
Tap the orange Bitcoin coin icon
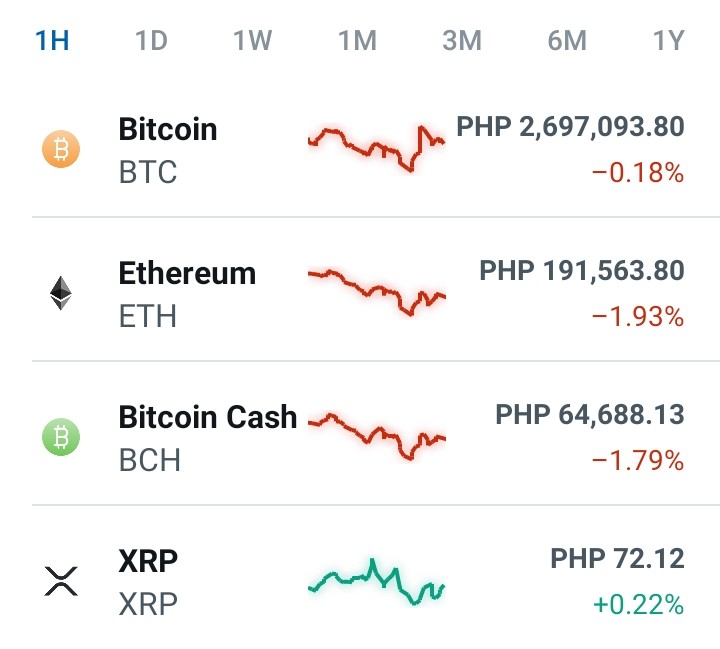[x=61, y=149]
